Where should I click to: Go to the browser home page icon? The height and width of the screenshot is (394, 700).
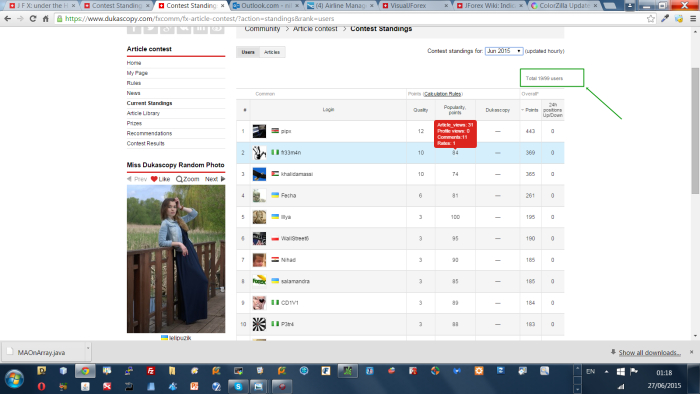click(46, 19)
